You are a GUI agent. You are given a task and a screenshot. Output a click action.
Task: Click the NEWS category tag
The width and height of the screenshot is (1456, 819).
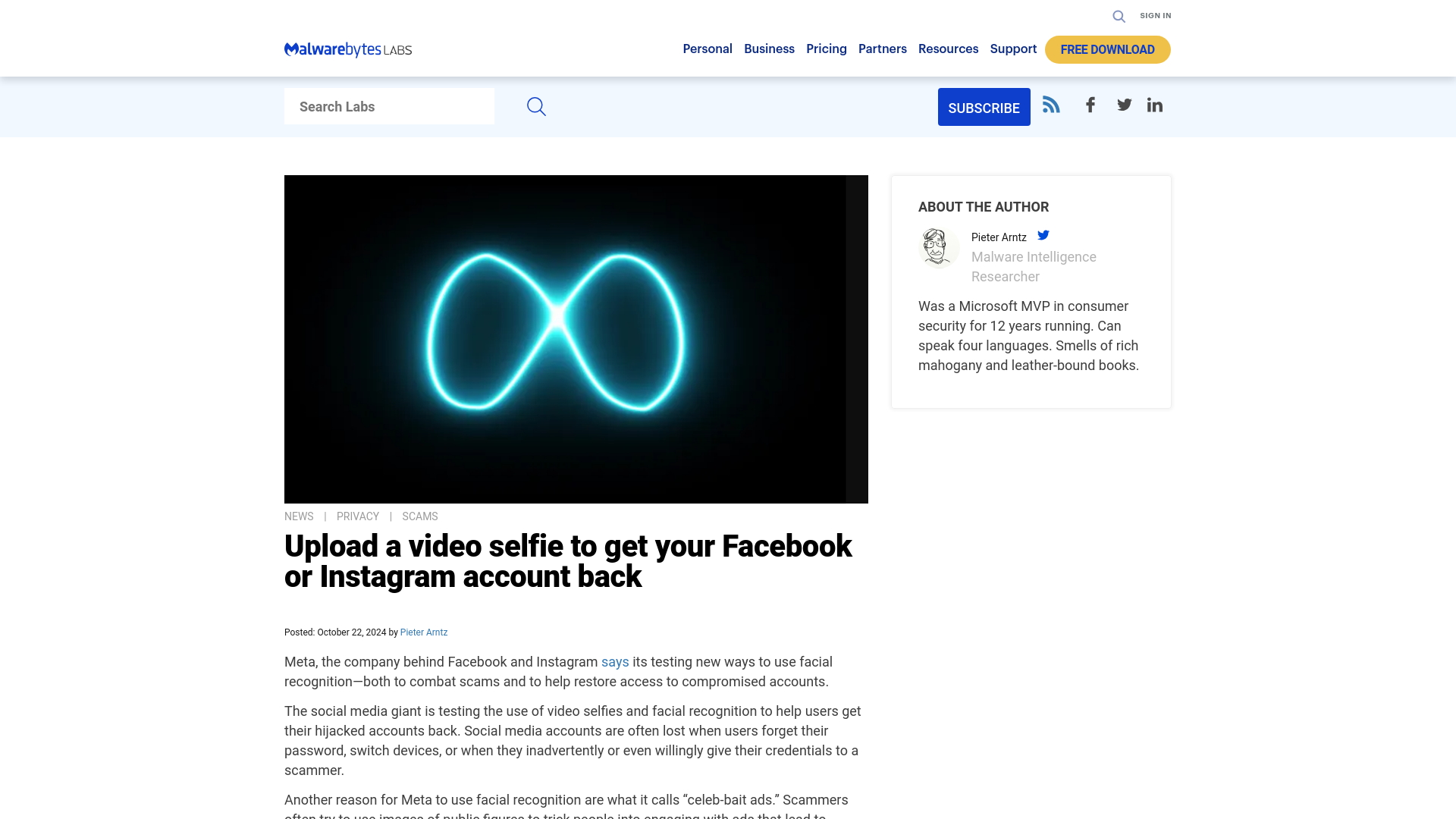[298, 516]
